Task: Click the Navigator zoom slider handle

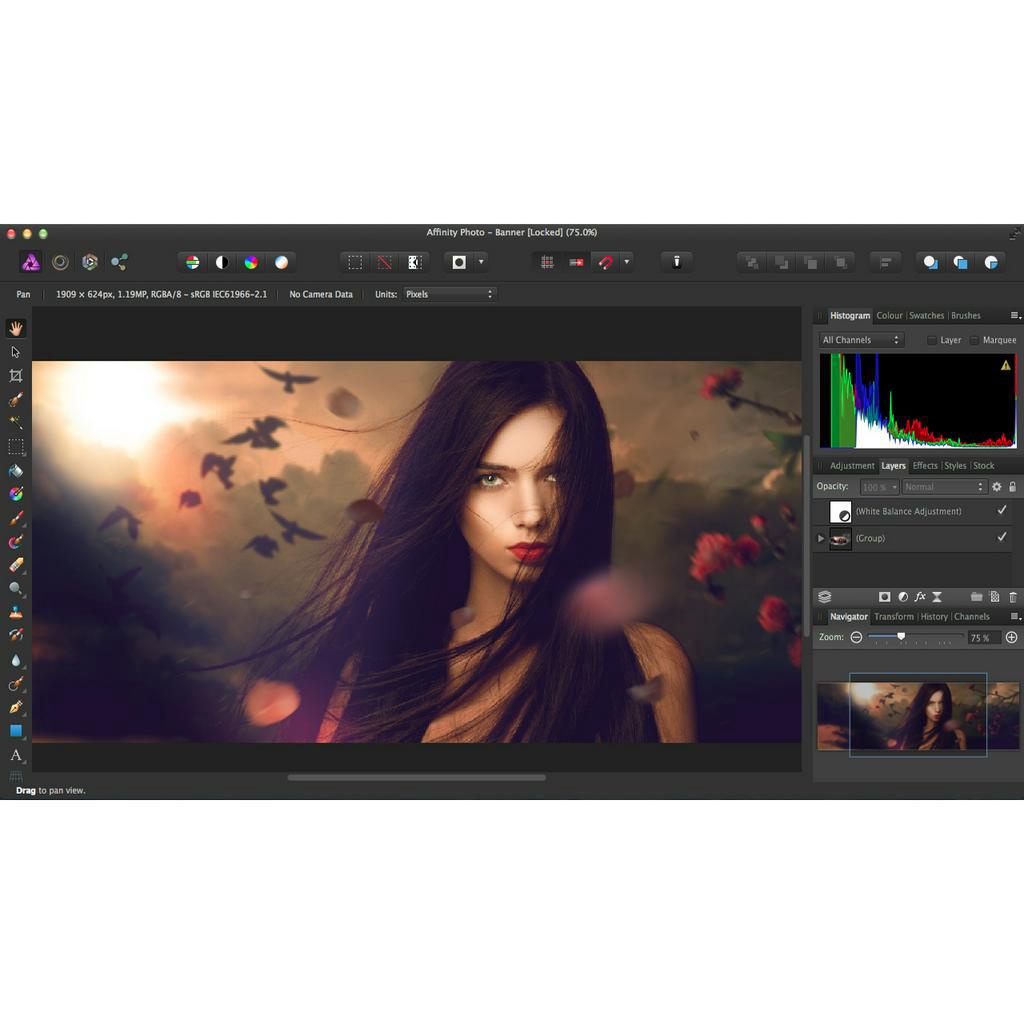Action: pos(901,636)
